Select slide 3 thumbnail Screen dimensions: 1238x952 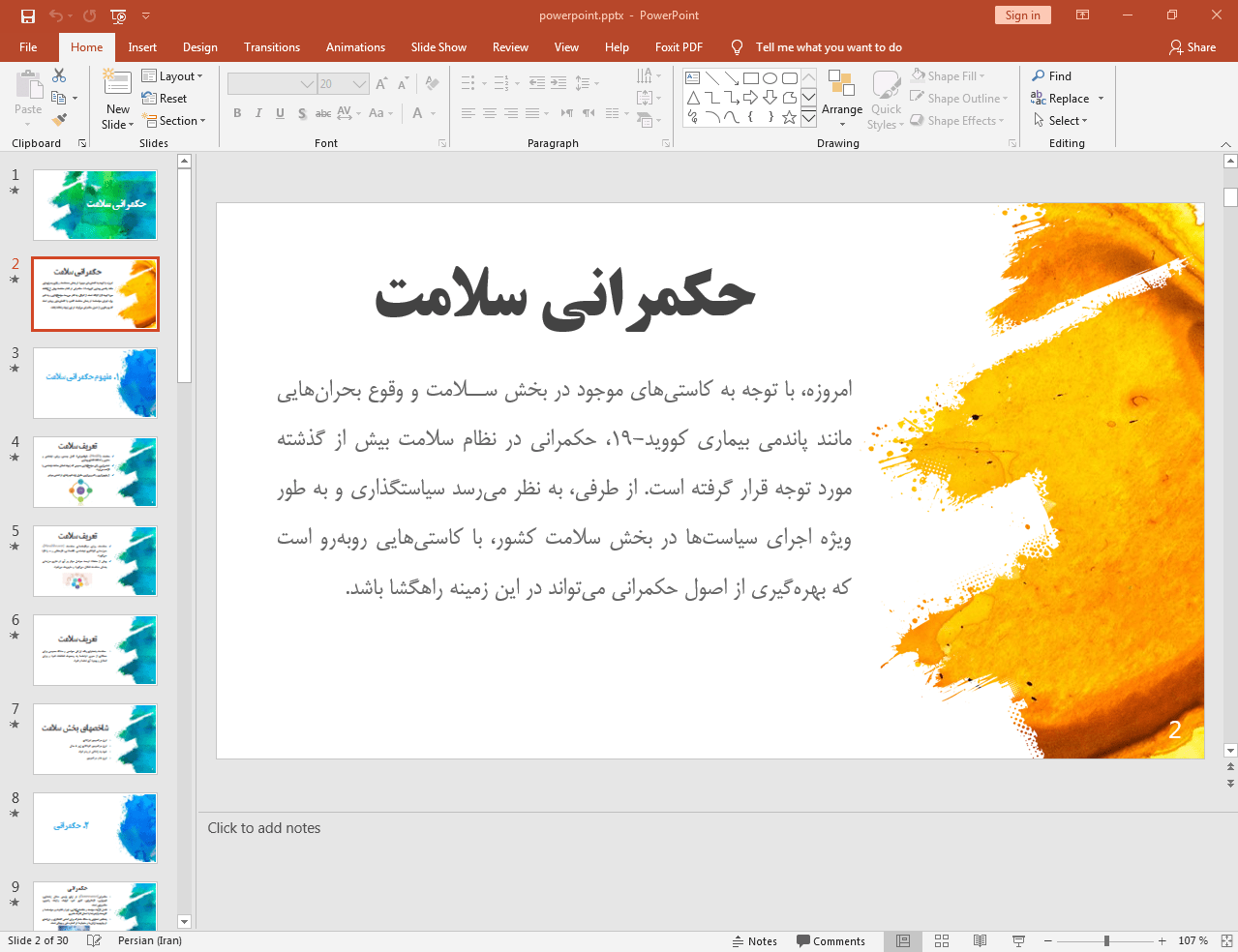point(95,383)
